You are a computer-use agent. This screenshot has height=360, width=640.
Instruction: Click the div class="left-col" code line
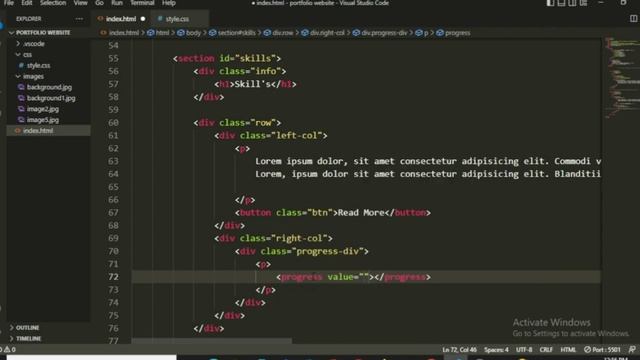271,136
